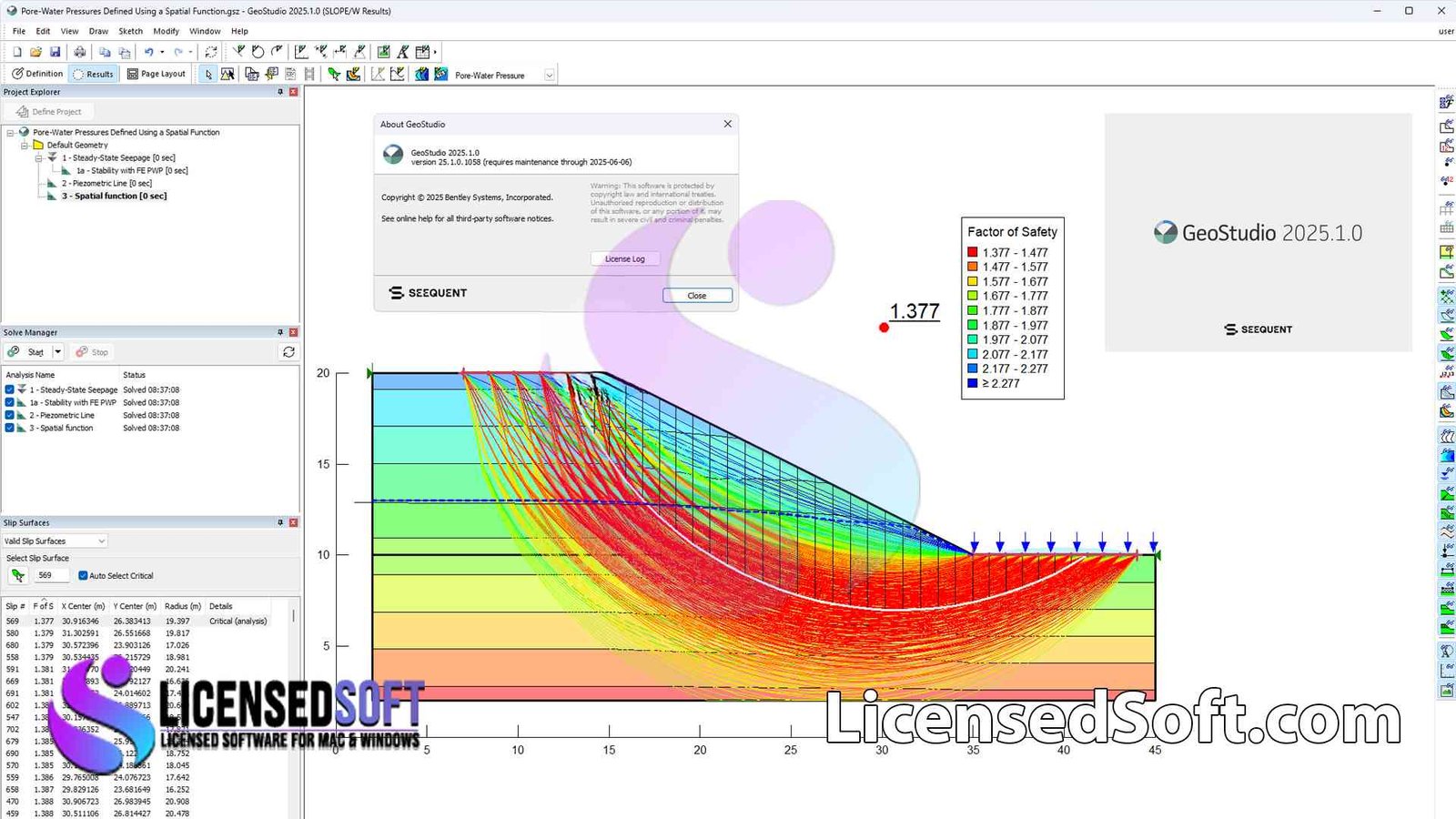Viewport: 1456px width, 819px height.
Task: Pin the Project Explorer panel
Action: (x=280, y=92)
